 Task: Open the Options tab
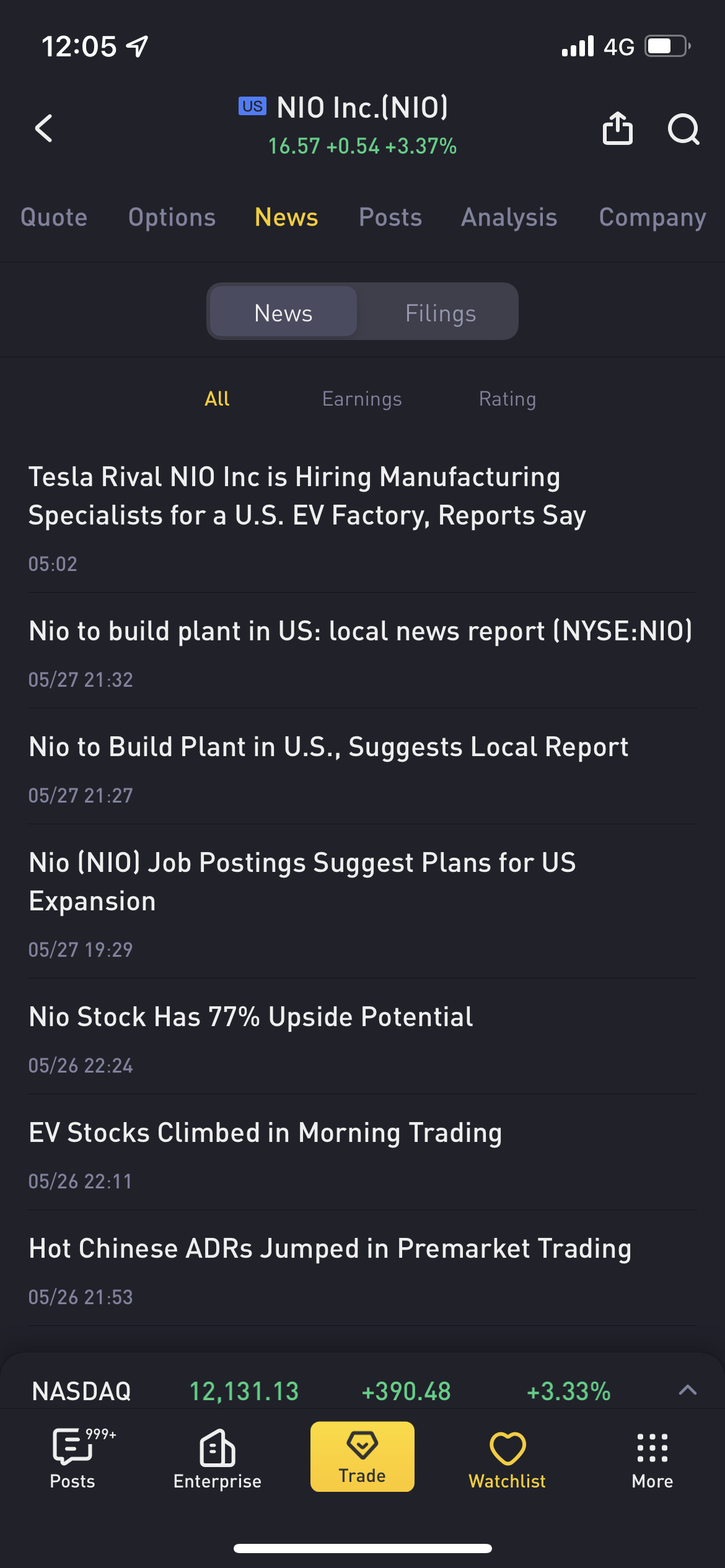coord(172,217)
